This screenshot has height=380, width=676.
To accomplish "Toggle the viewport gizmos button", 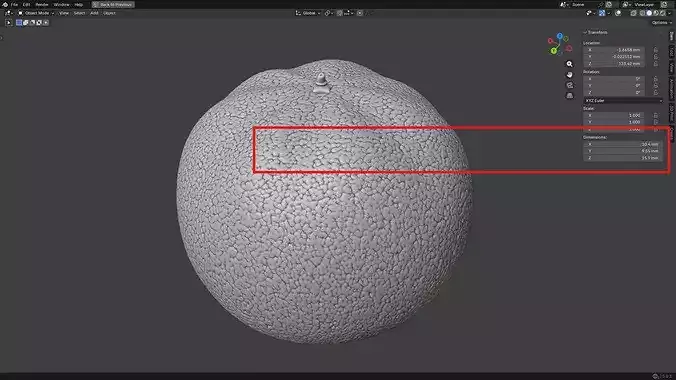I will coord(602,13).
